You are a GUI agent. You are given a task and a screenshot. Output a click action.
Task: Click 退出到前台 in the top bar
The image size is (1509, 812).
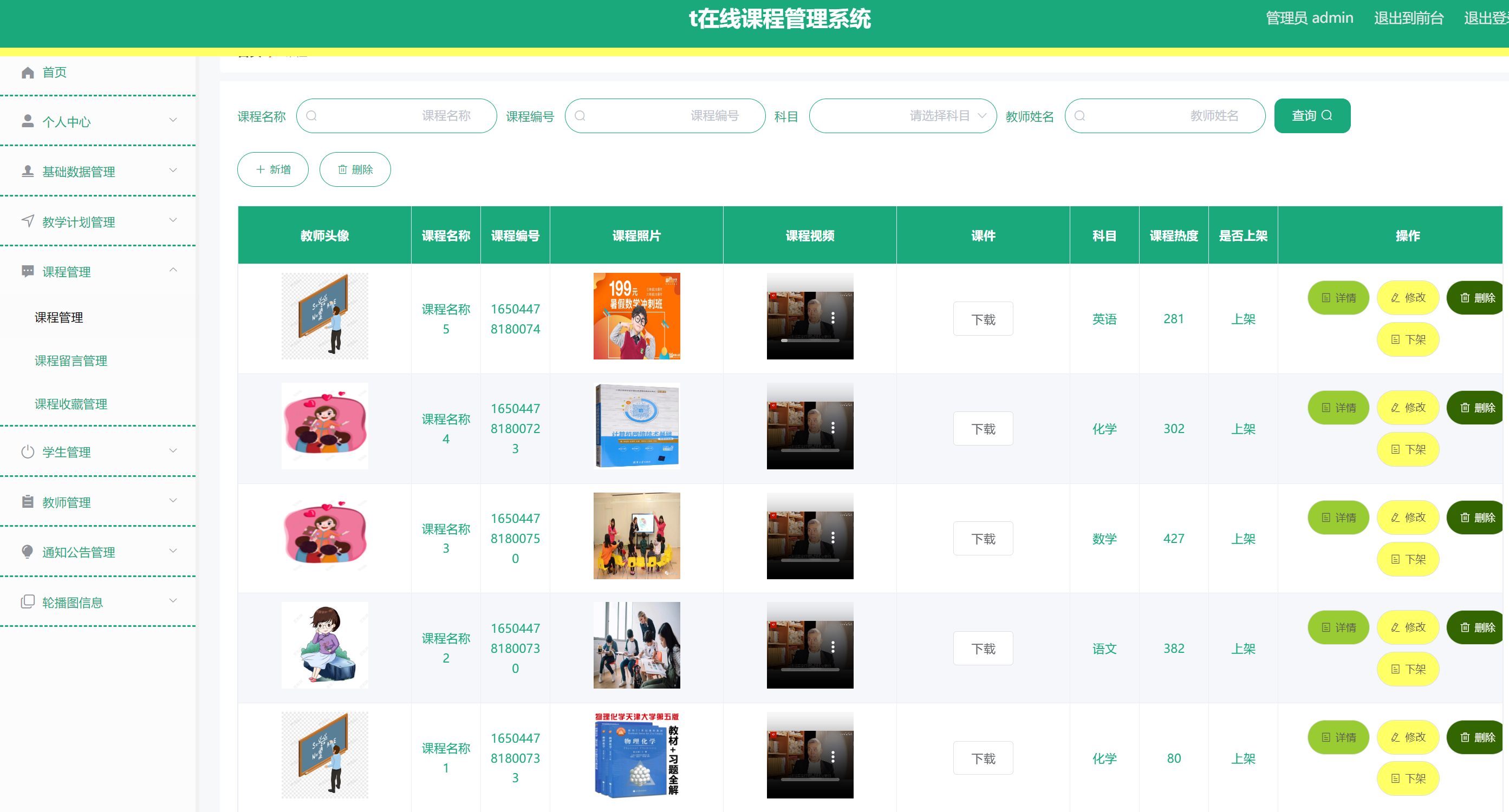(x=1409, y=17)
